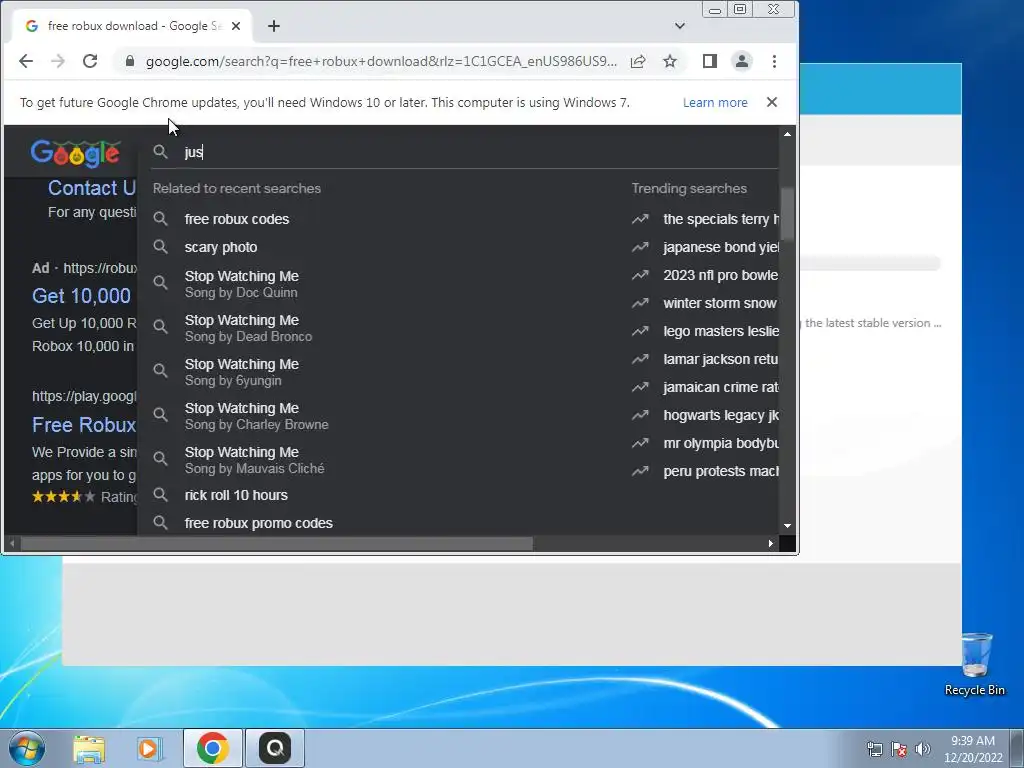Choose suggestion scary photo
Image resolution: width=1024 pixels, height=768 pixels.
(x=221, y=248)
